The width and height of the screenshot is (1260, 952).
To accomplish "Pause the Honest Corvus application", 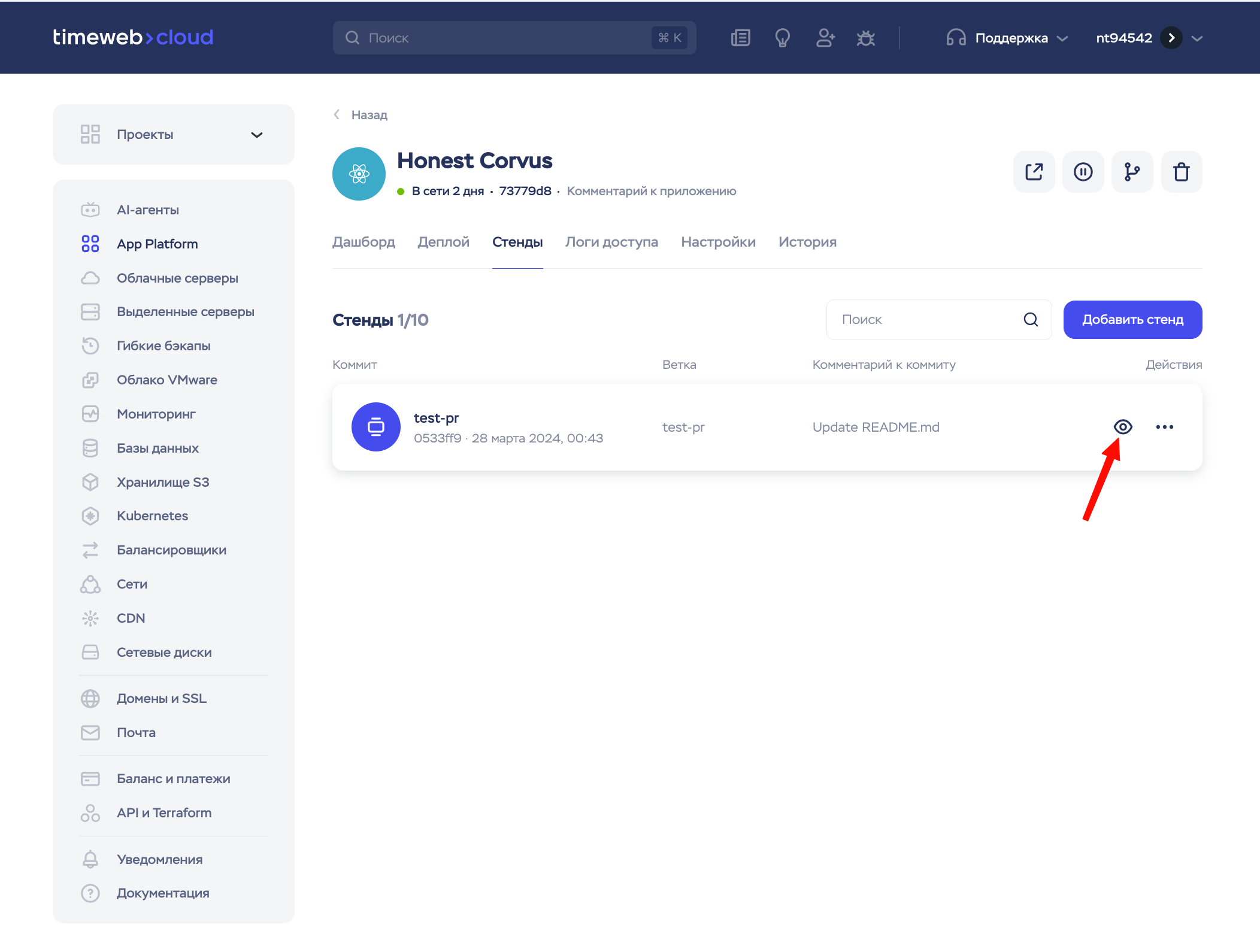I will [x=1083, y=172].
